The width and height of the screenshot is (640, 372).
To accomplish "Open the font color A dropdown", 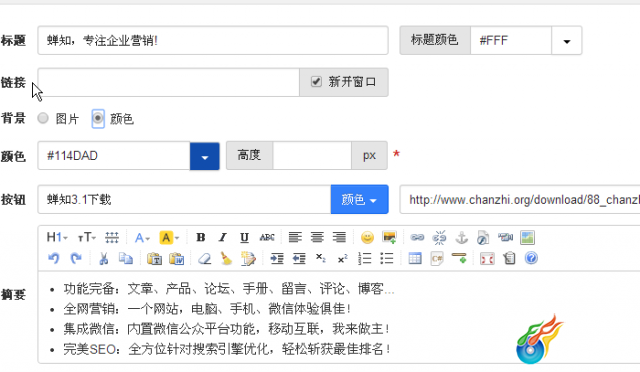I will (x=142, y=237).
